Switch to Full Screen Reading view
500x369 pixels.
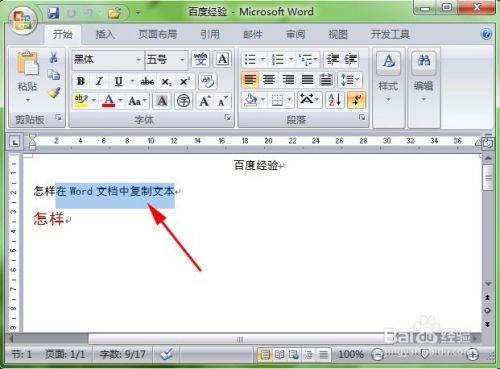(279, 354)
